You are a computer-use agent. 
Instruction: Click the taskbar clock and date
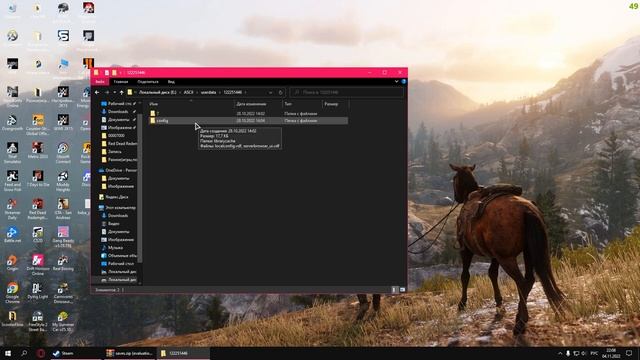pyautogui.click(x=611, y=353)
